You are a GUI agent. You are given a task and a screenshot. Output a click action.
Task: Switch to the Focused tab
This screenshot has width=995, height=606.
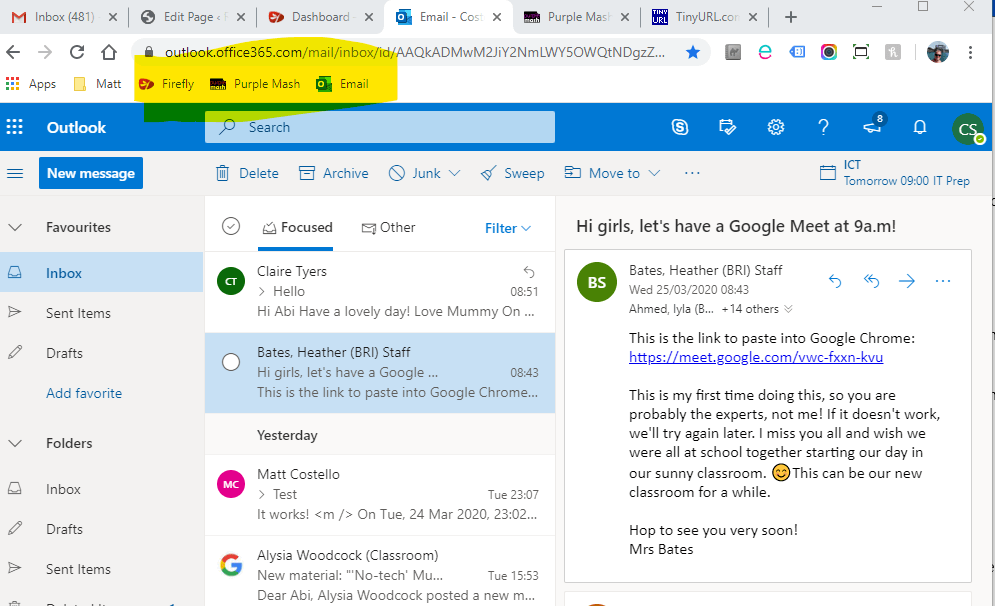coord(297,227)
